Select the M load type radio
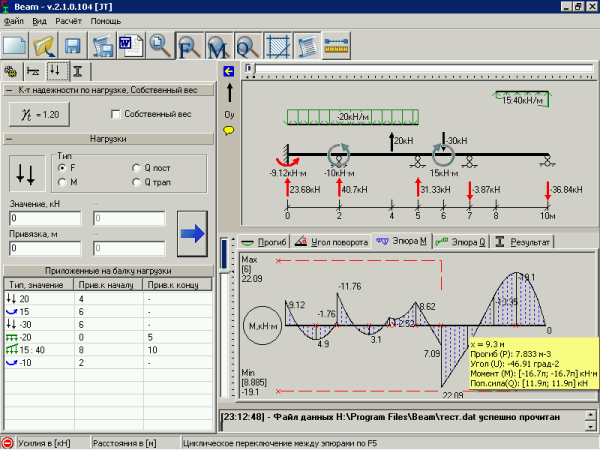Image resolution: width=600 pixels, height=450 pixels. click(62, 182)
